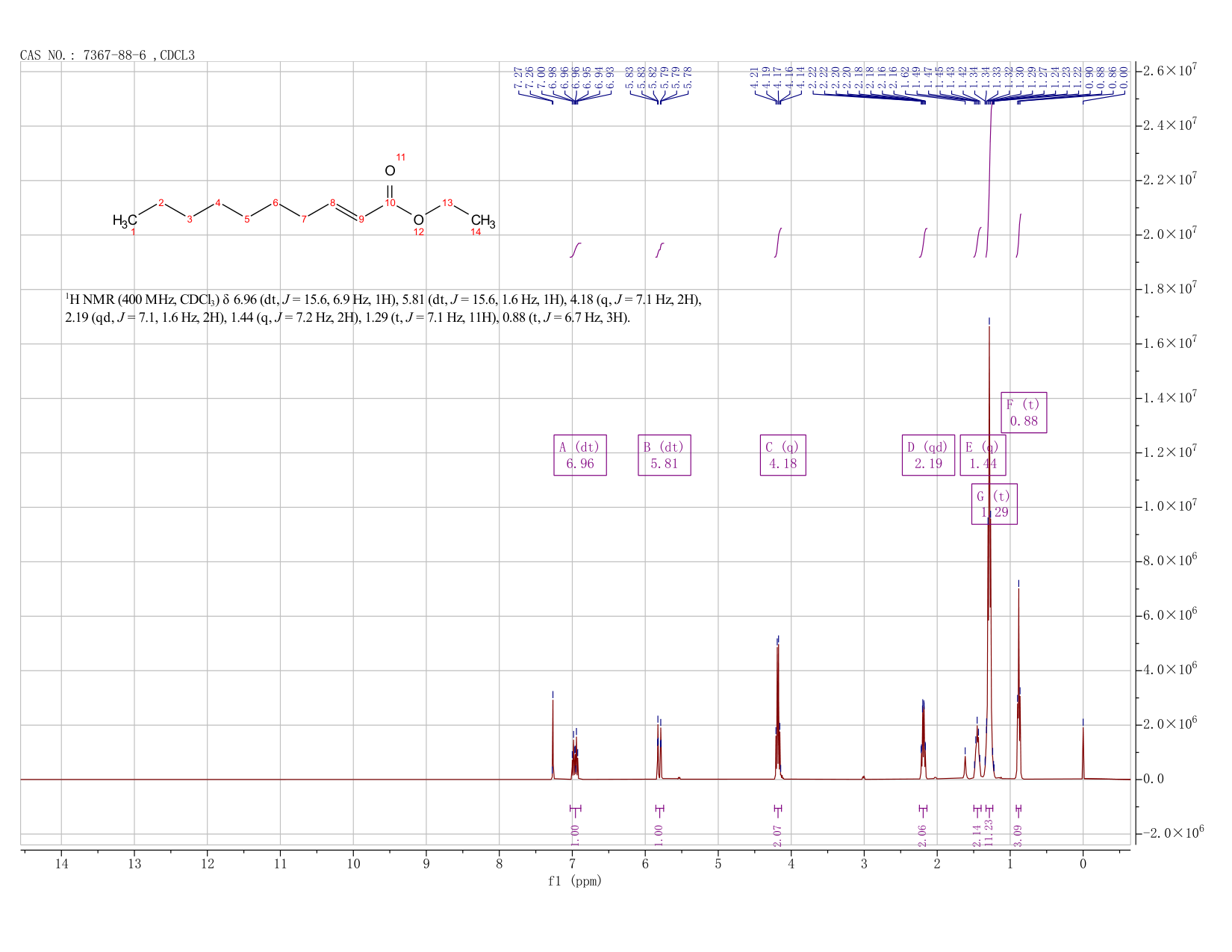Screen dimensions: 1232x952
Task: Select the E (q) 1.44 multiplet box
Action: (x=983, y=455)
